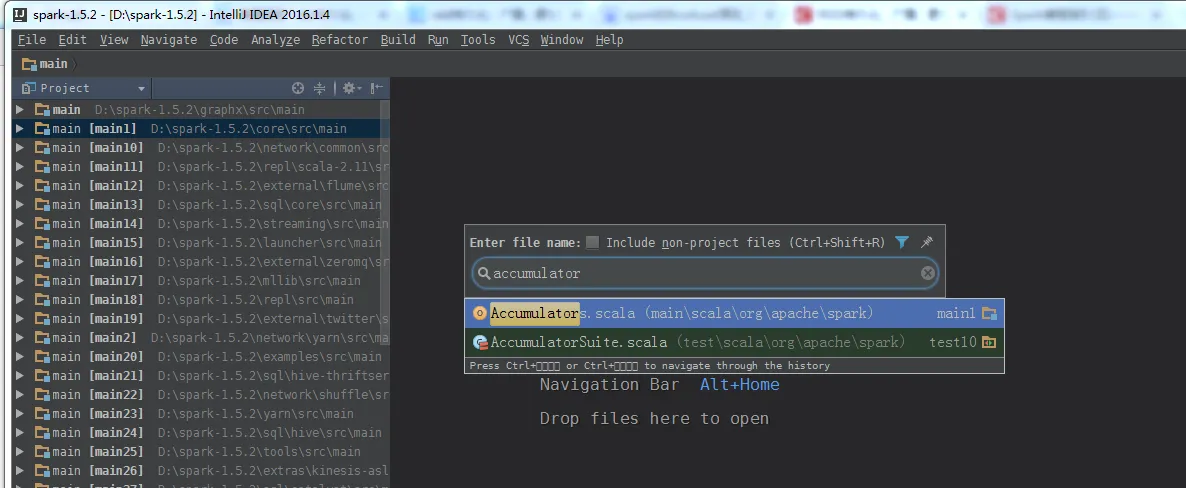Select AccumulatorSuite.scala search result

point(734,343)
